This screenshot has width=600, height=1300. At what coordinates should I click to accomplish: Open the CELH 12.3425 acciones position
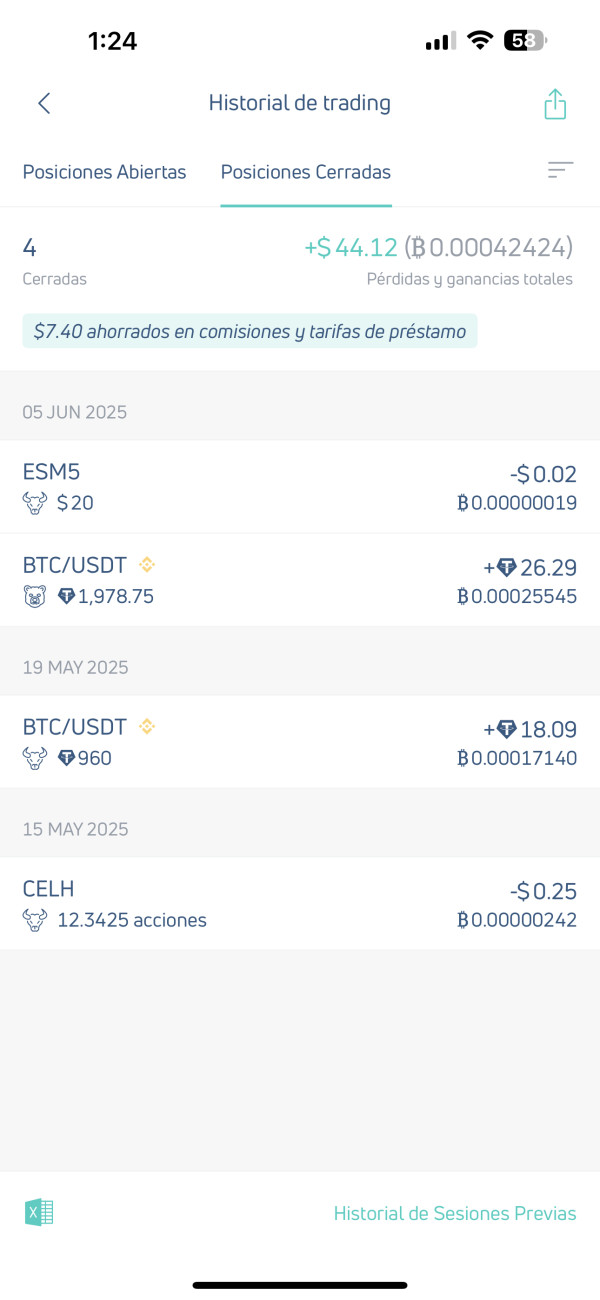tap(300, 904)
